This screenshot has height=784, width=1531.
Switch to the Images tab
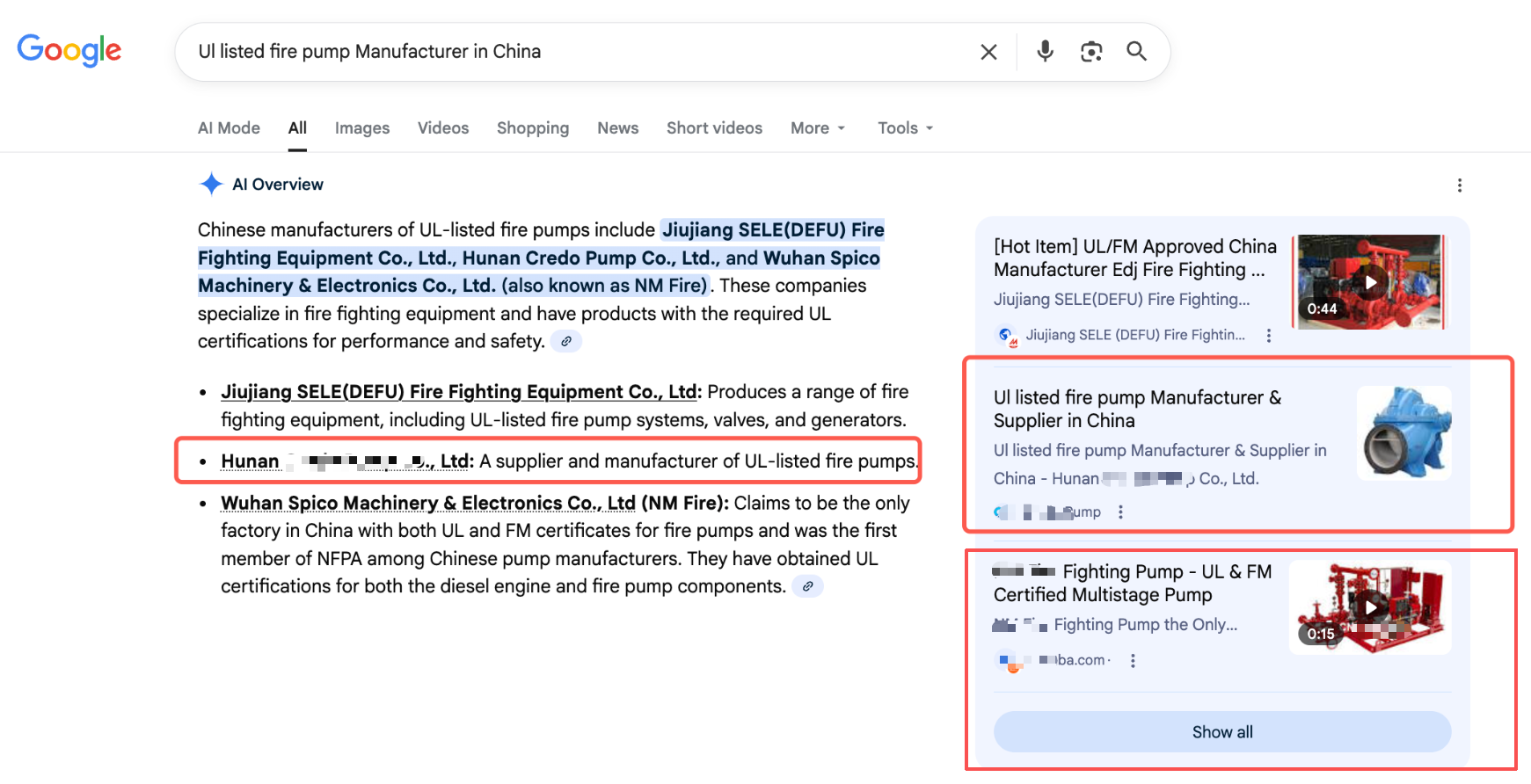click(x=361, y=128)
